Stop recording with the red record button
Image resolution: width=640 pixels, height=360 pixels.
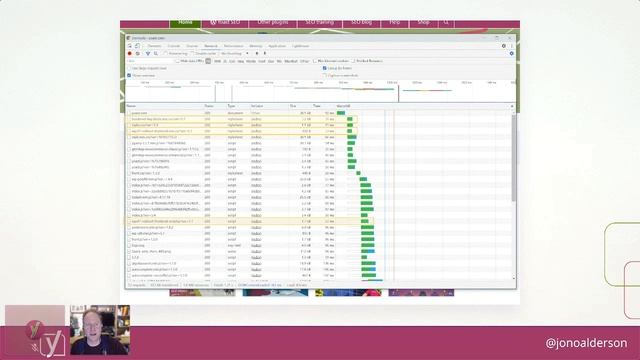(x=129, y=53)
